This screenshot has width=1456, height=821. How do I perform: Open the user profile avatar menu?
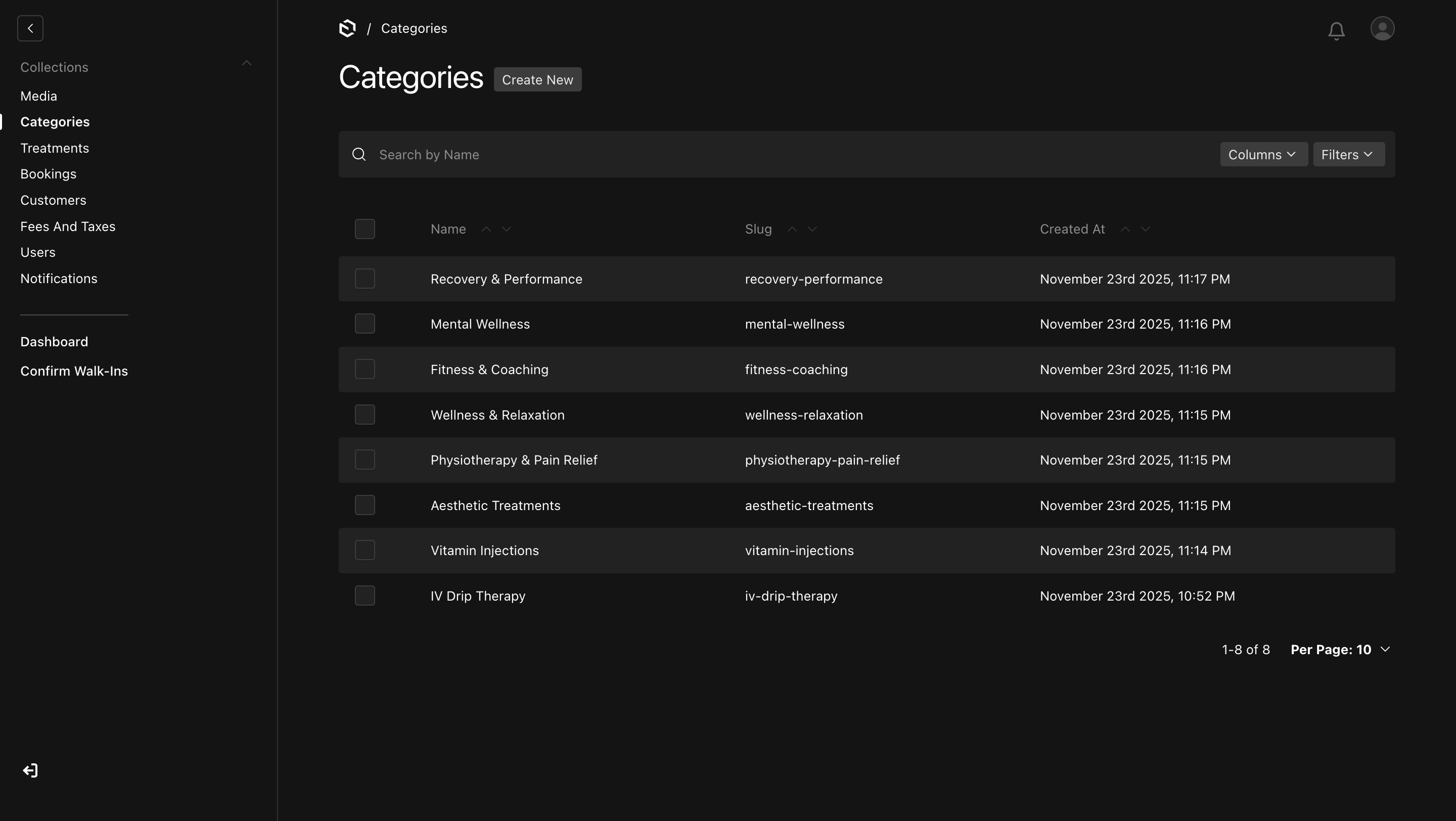click(x=1383, y=28)
